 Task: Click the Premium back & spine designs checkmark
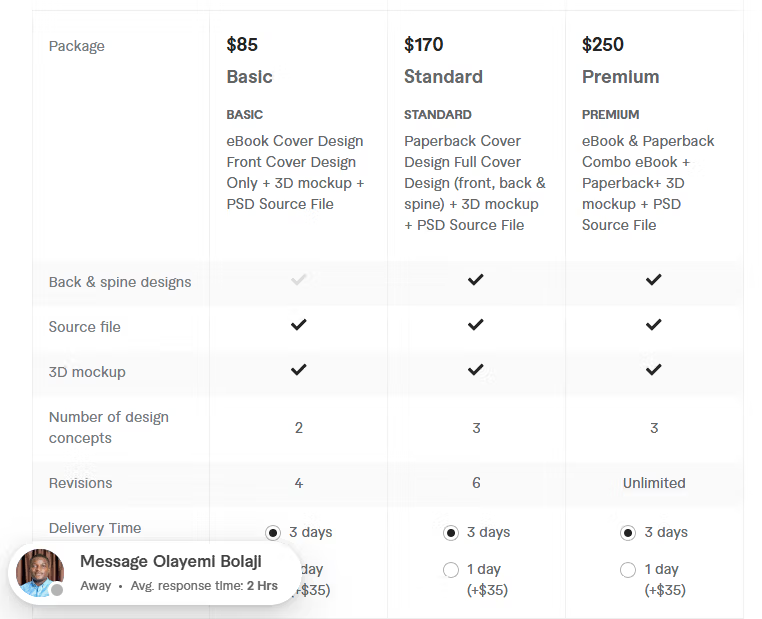coord(654,280)
